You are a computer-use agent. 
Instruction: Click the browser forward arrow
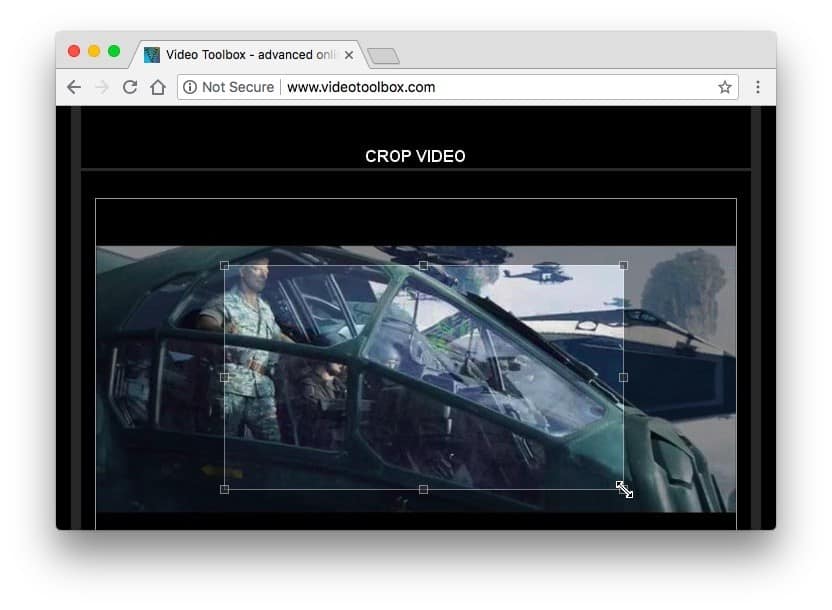[101, 87]
